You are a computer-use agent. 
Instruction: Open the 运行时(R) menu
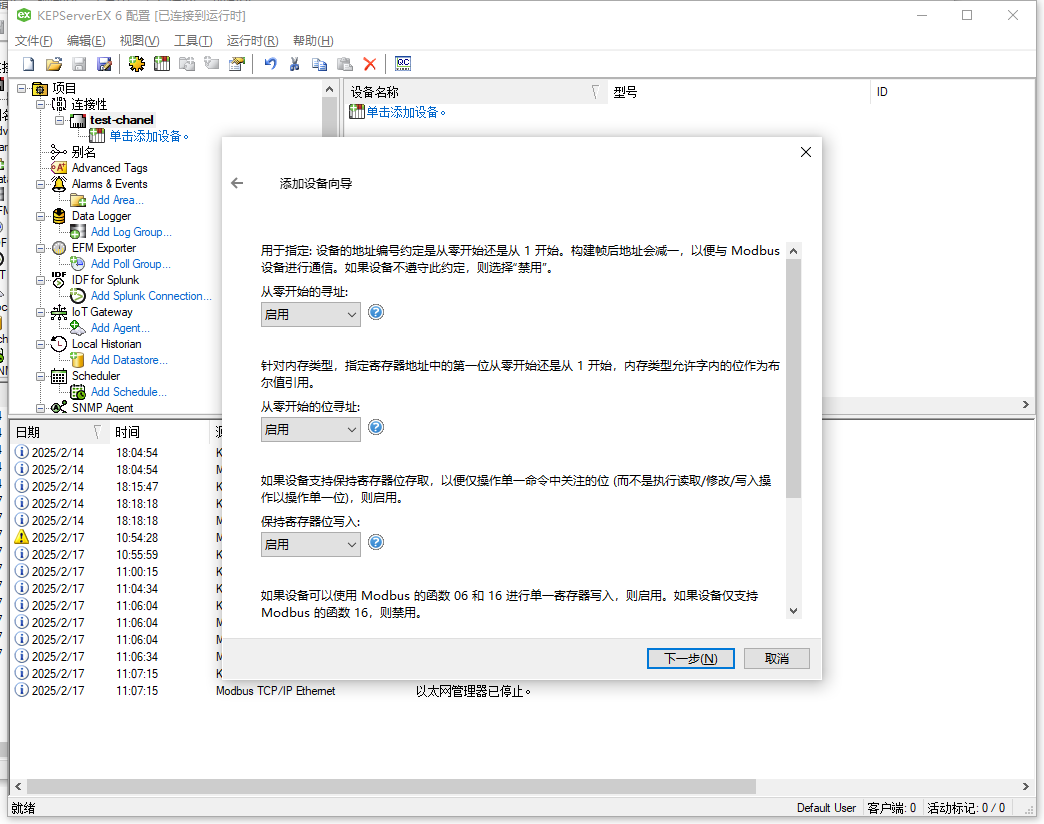coord(252,41)
